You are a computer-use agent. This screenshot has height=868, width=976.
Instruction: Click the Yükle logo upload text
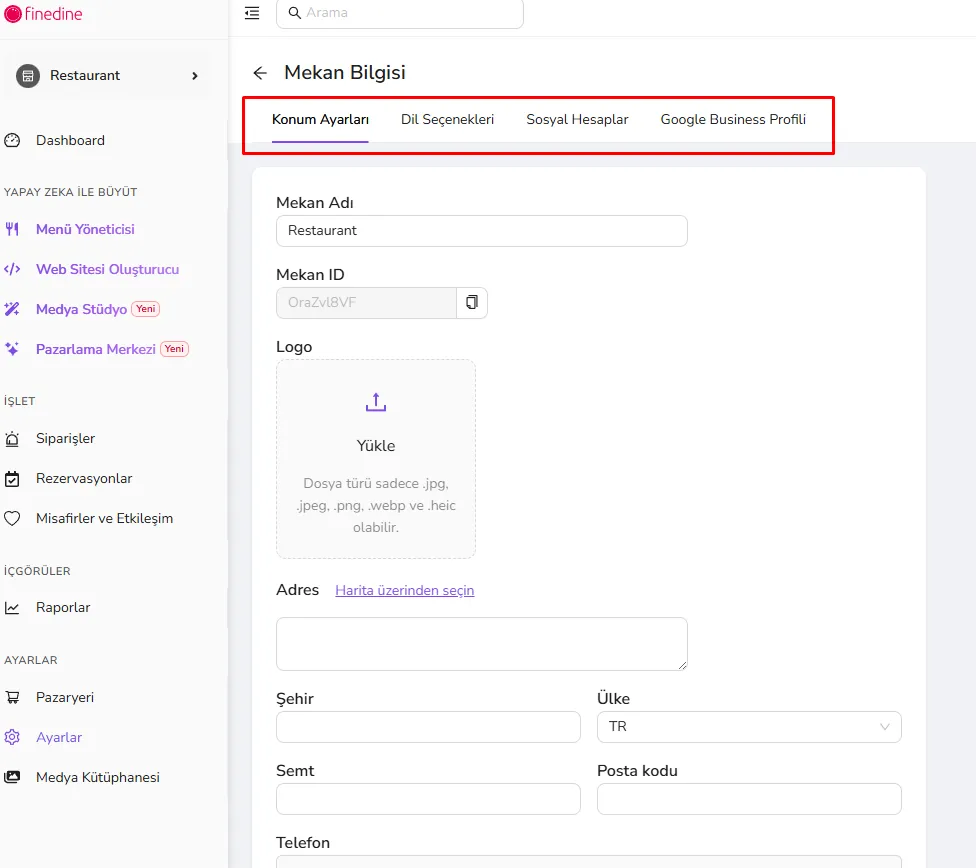376,446
